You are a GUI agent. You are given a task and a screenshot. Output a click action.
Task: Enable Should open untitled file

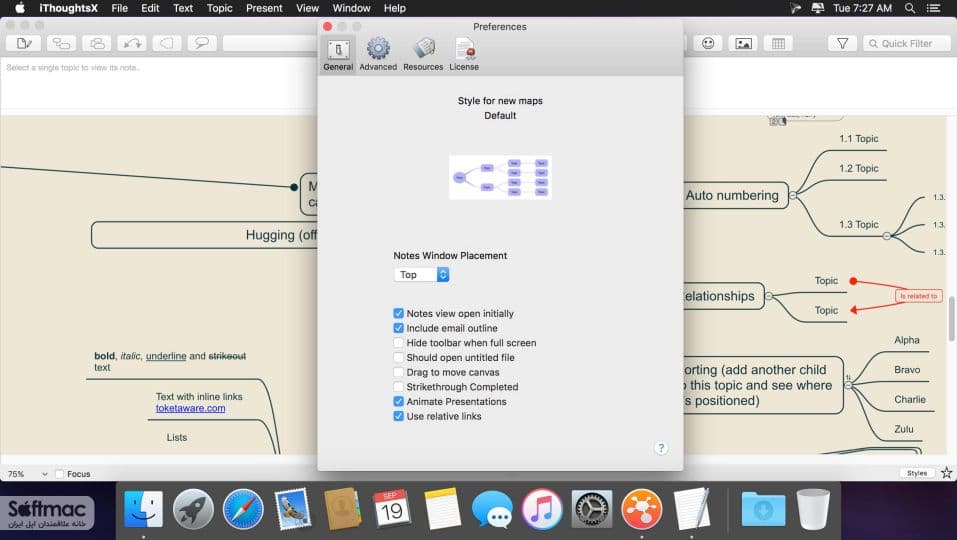click(399, 357)
